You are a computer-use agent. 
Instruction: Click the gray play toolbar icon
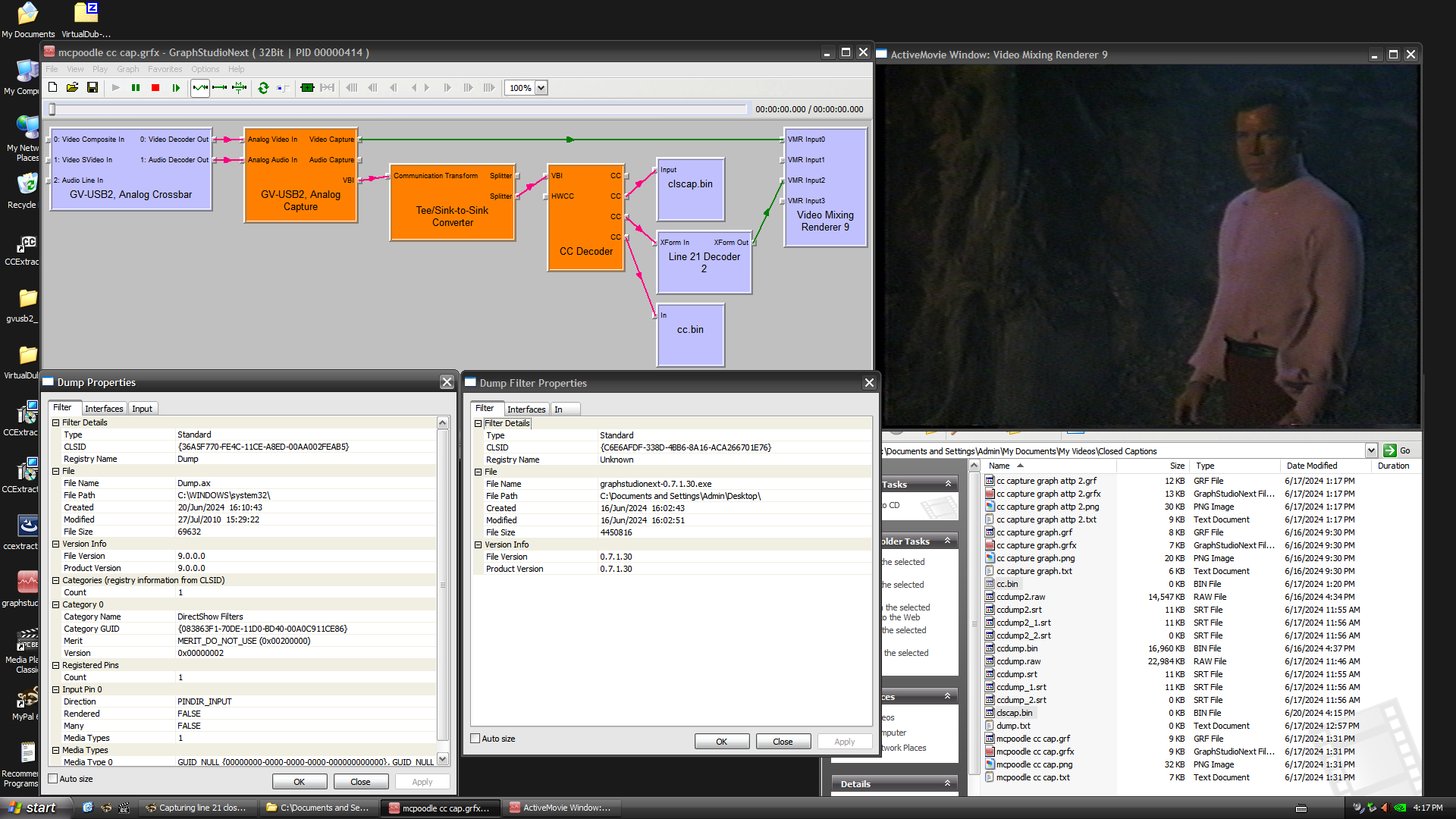pyautogui.click(x=116, y=88)
